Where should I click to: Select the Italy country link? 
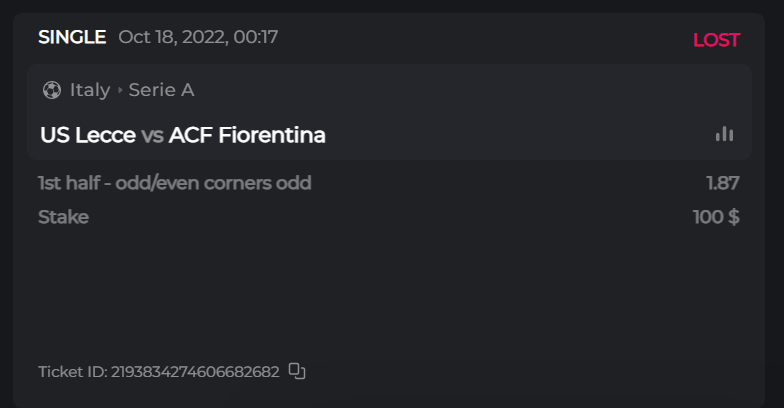(x=90, y=90)
